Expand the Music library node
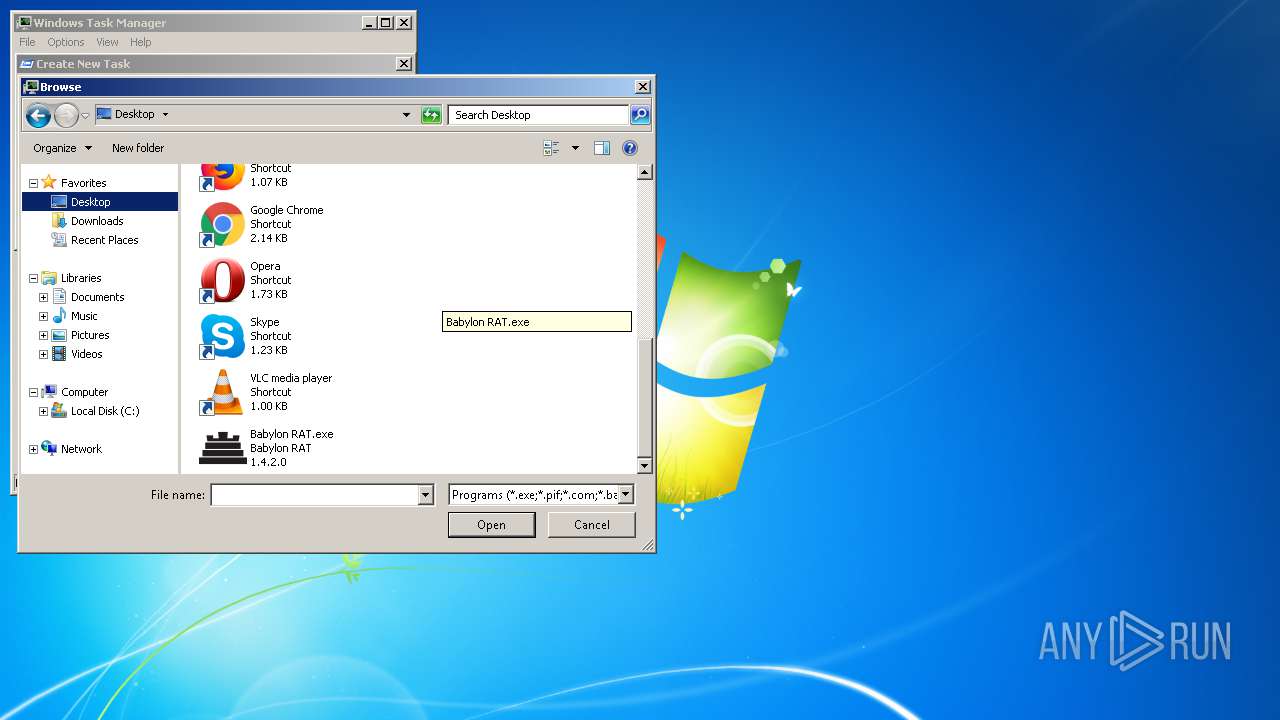Image resolution: width=1280 pixels, height=720 pixels. coord(43,316)
